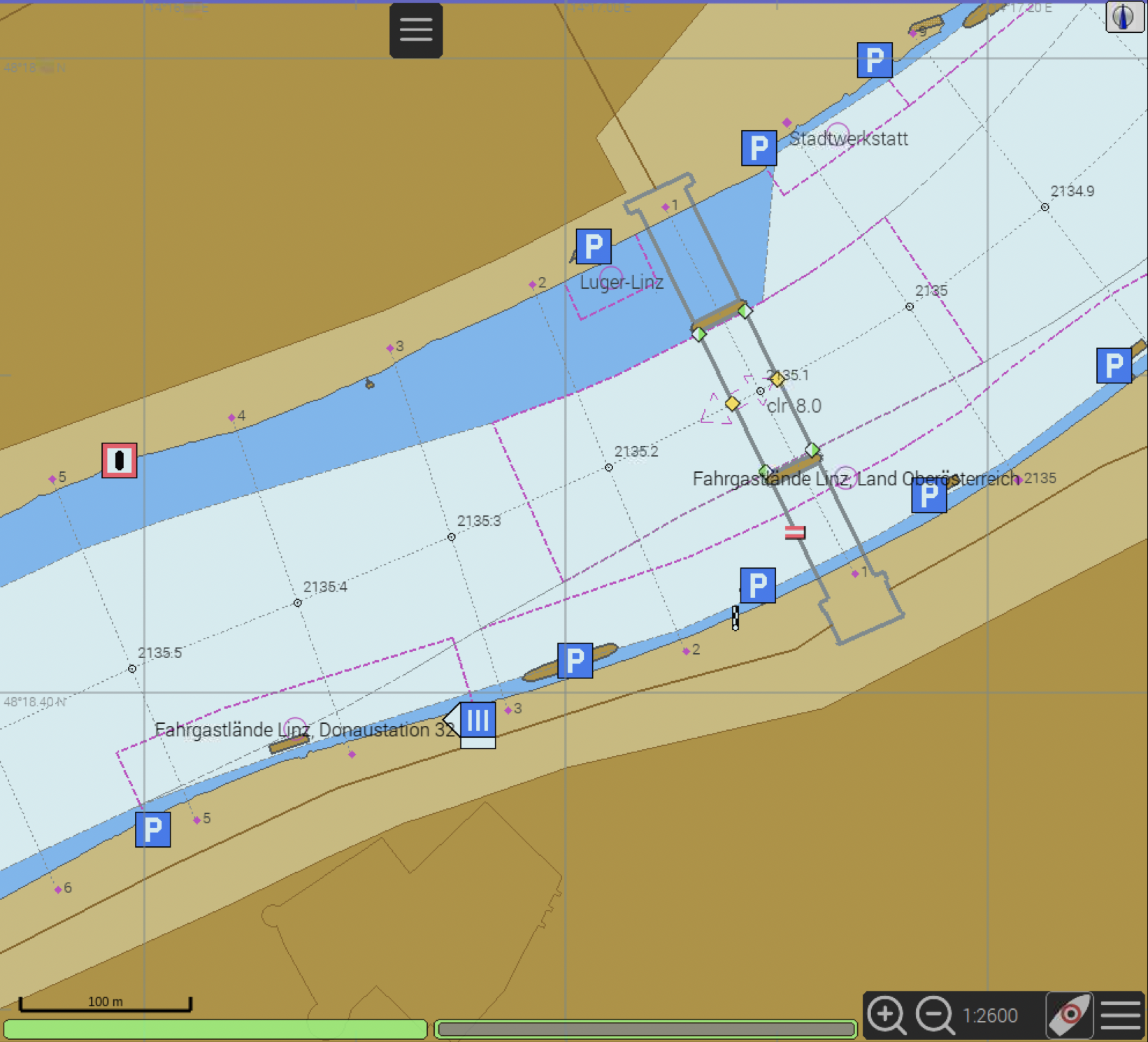Click the 100 m scale bar

click(x=105, y=1004)
